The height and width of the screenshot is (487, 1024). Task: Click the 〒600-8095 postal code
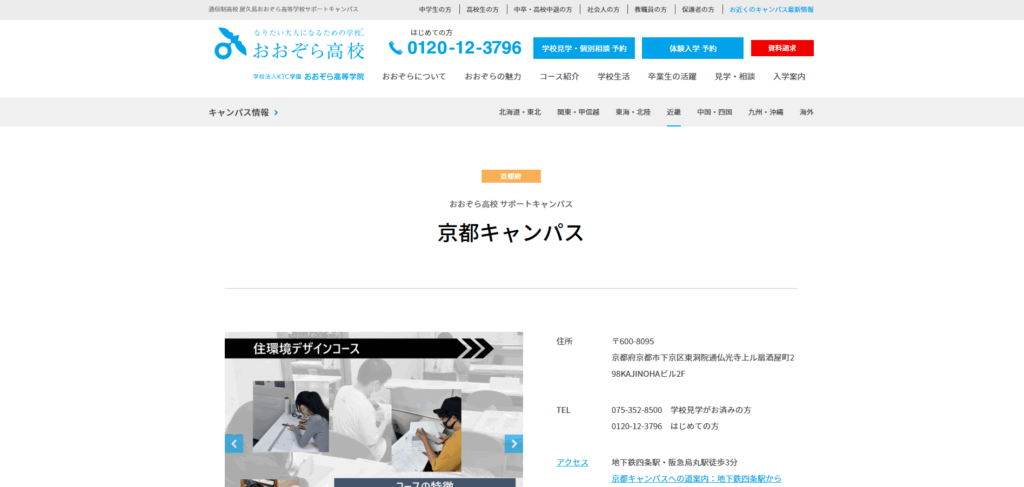[633, 341]
